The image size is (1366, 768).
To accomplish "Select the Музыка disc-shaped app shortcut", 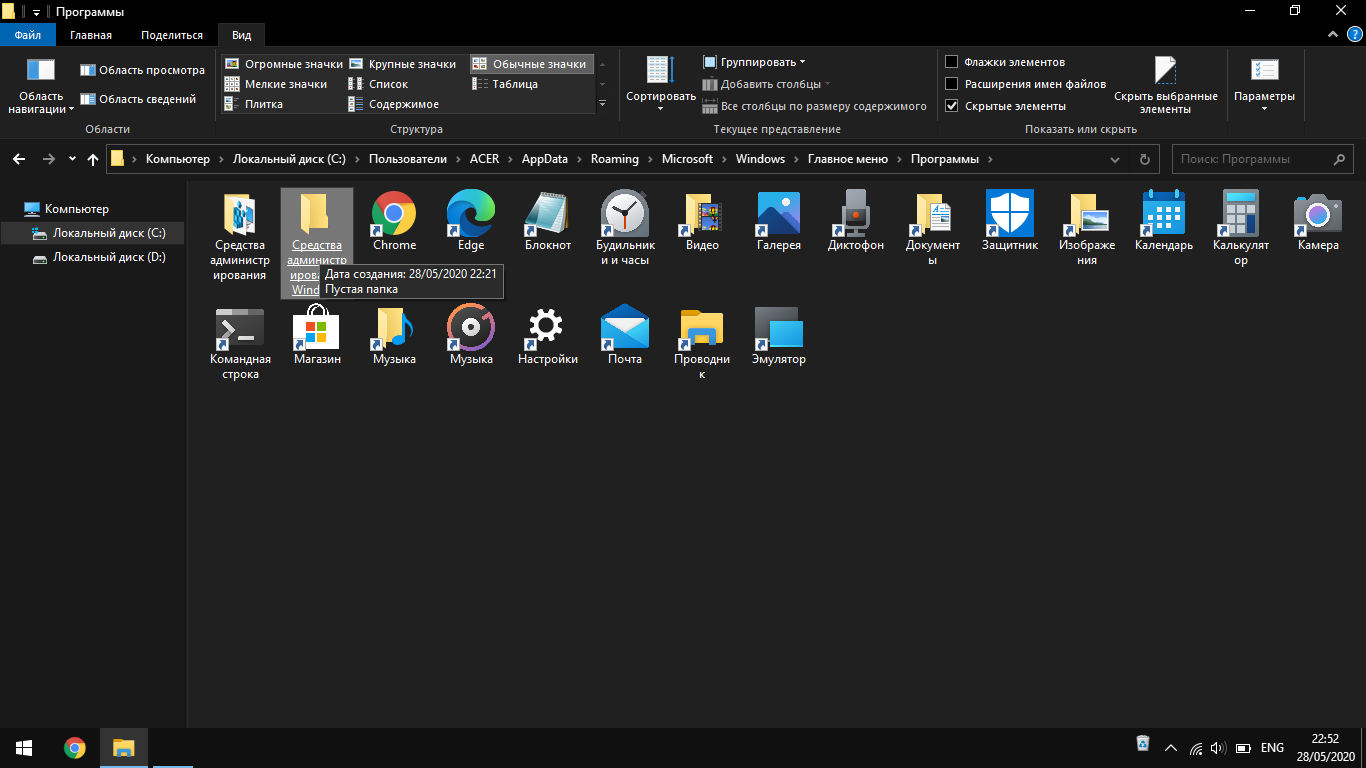I will point(470,336).
